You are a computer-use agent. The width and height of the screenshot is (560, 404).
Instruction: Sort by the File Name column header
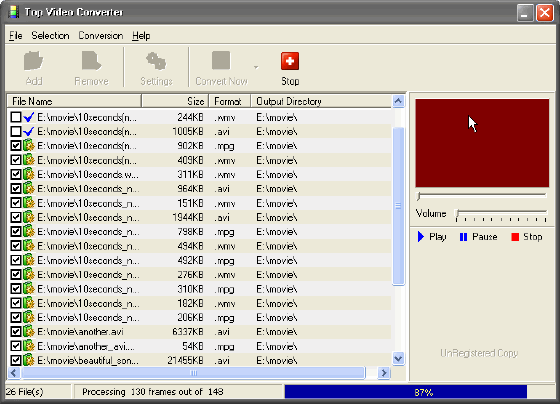click(x=74, y=101)
